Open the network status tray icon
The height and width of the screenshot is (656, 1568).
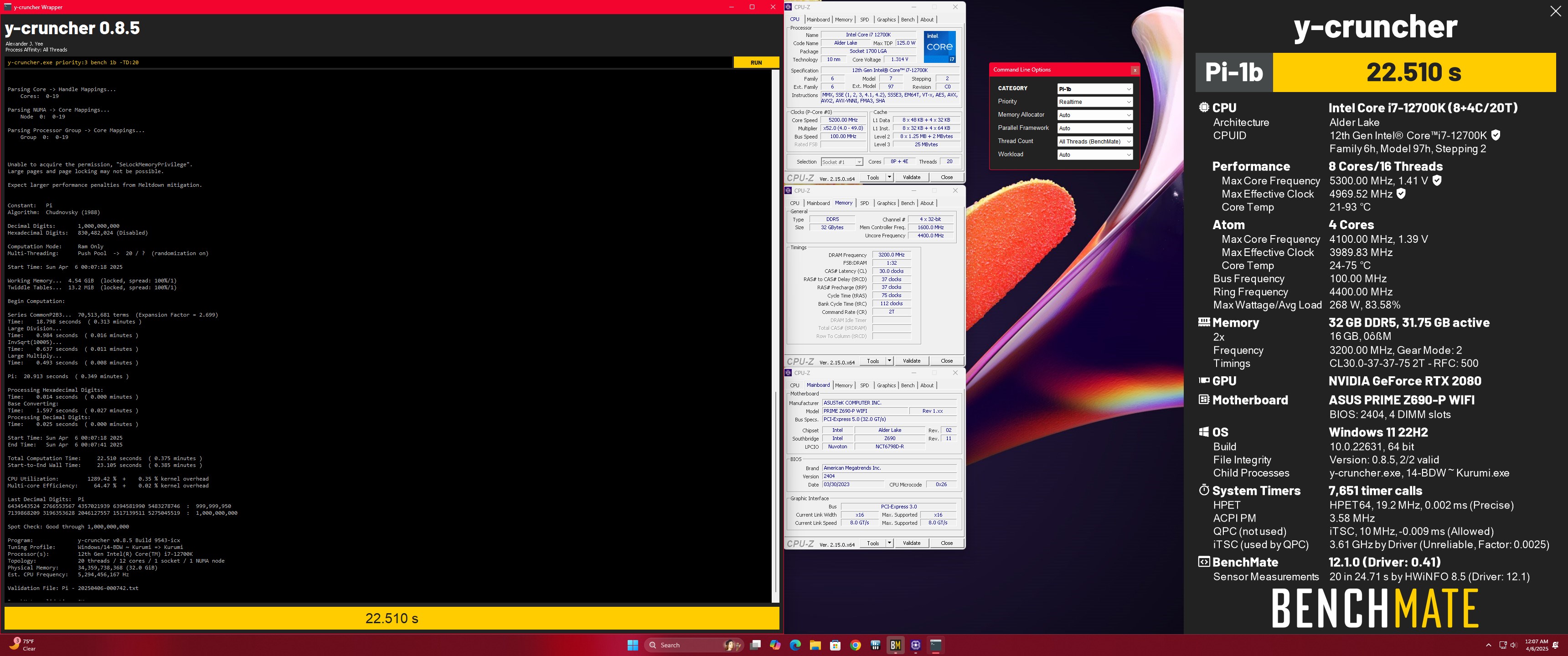coord(1503,645)
